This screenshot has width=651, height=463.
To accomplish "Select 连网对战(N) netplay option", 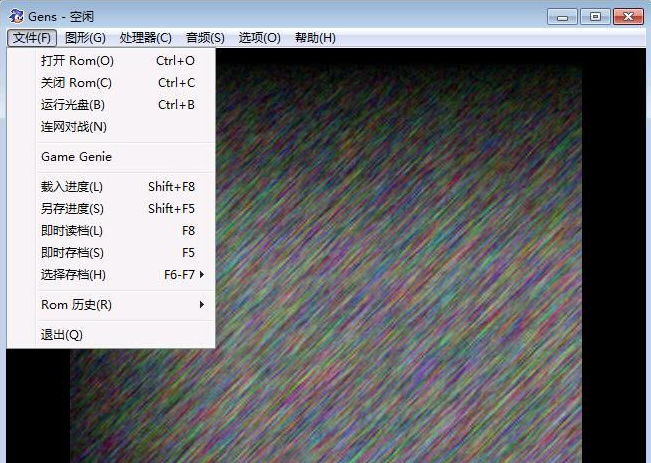I will point(111,127).
